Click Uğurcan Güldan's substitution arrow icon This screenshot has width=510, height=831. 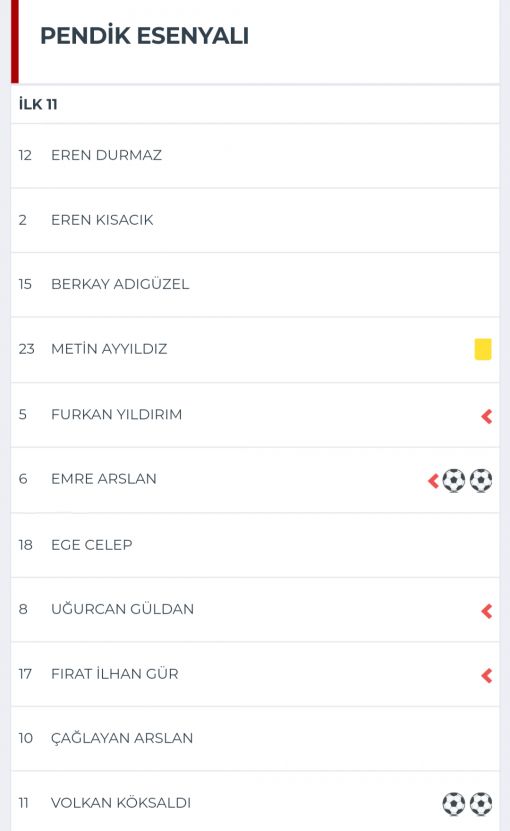(x=487, y=611)
